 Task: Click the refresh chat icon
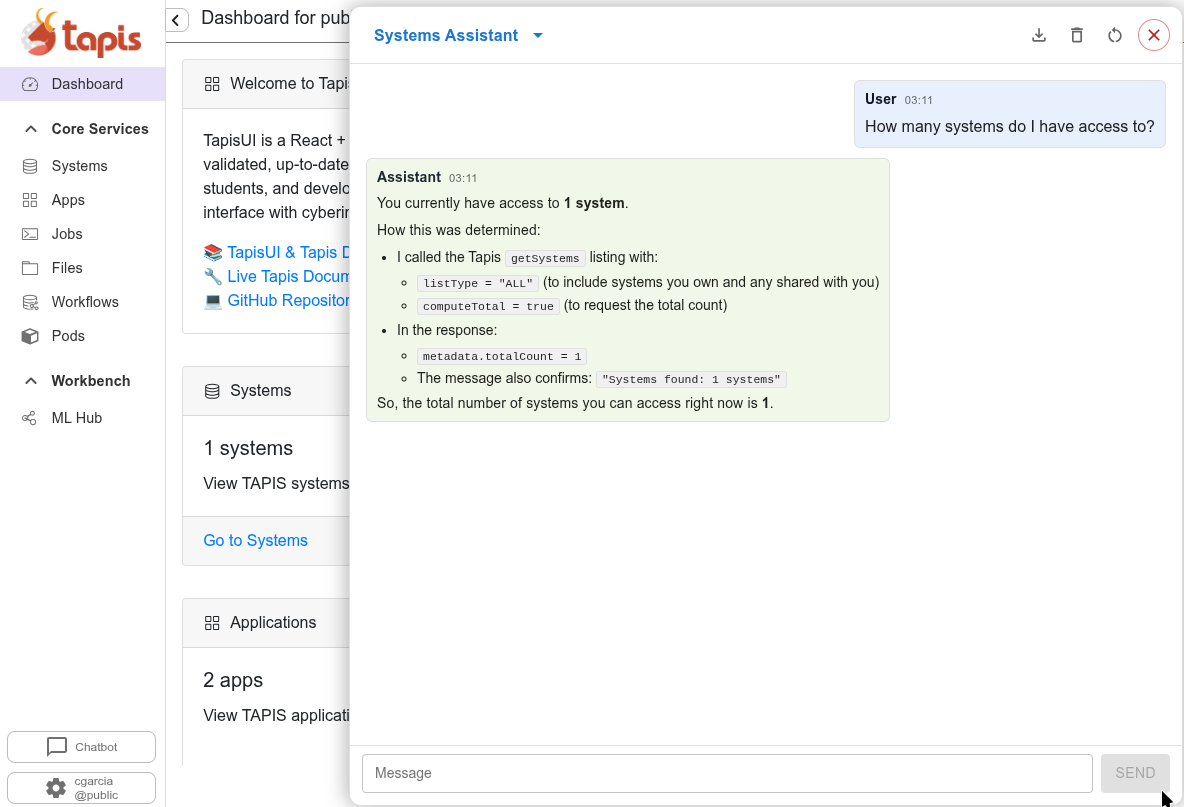point(1115,35)
